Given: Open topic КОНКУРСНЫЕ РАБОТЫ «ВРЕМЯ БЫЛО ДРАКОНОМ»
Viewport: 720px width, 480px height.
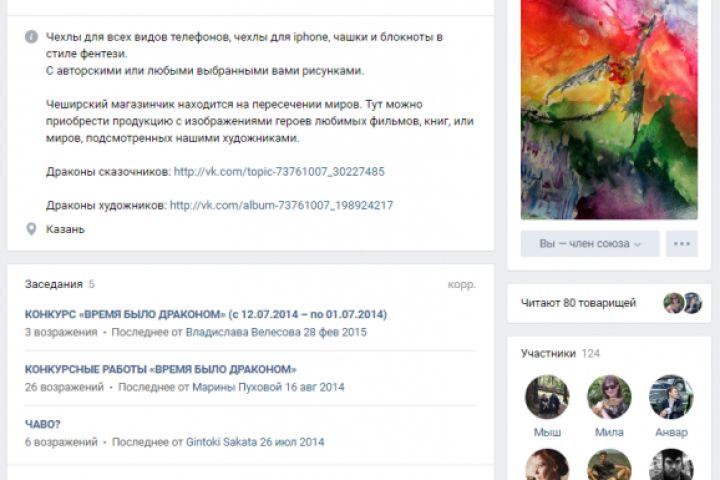Looking at the screenshot, I should pos(161,369).
